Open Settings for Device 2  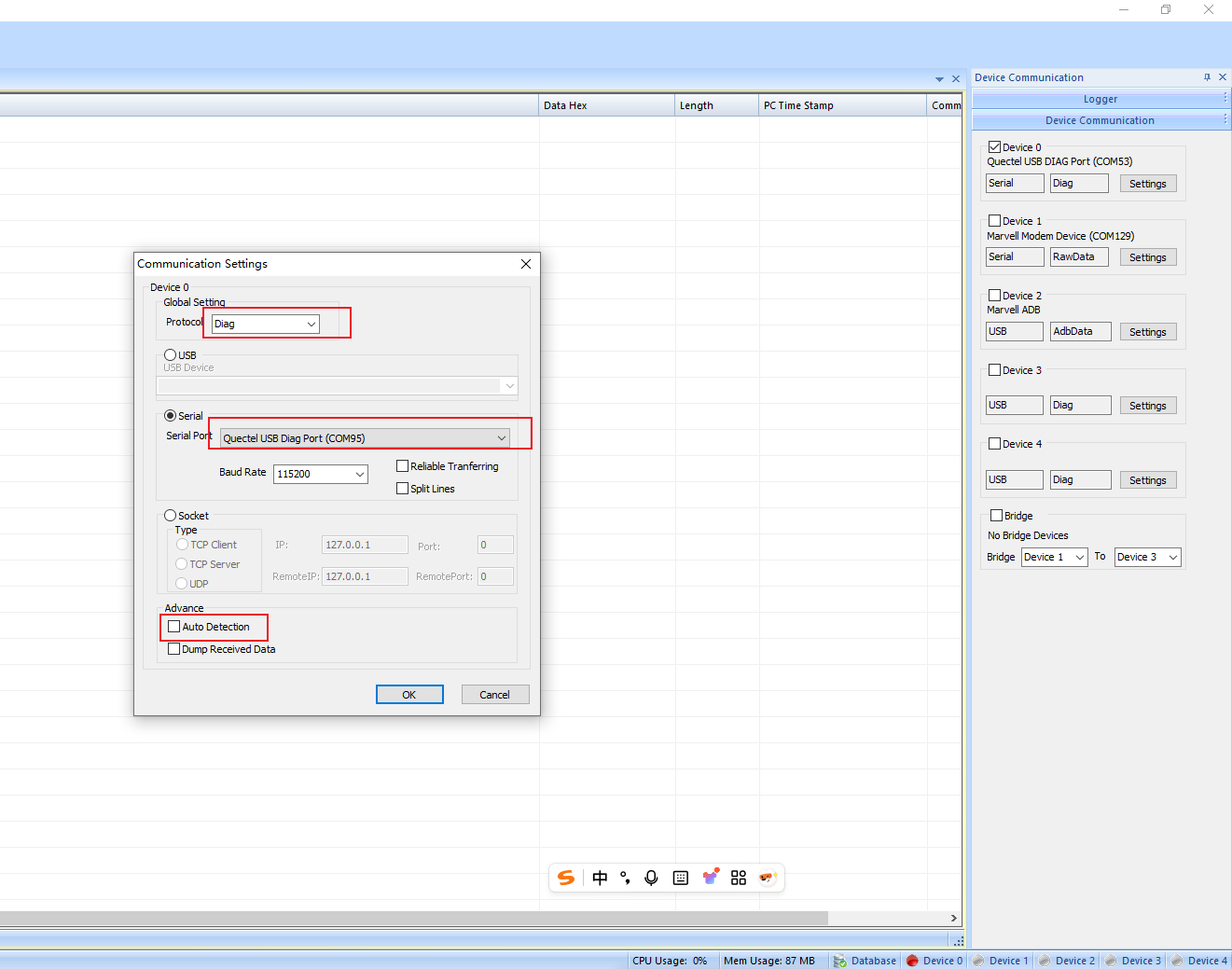1148,332
